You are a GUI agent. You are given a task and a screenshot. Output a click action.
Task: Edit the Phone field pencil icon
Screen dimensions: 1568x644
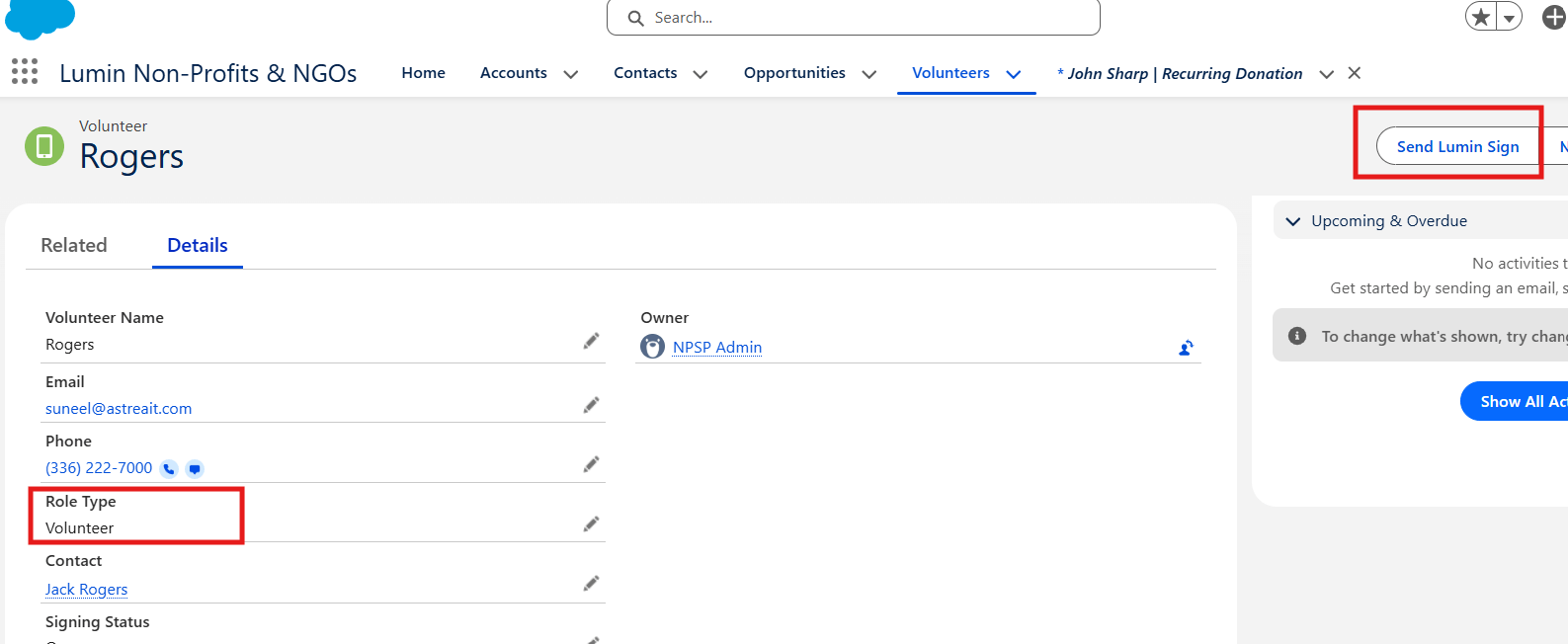tap(591, 464)
